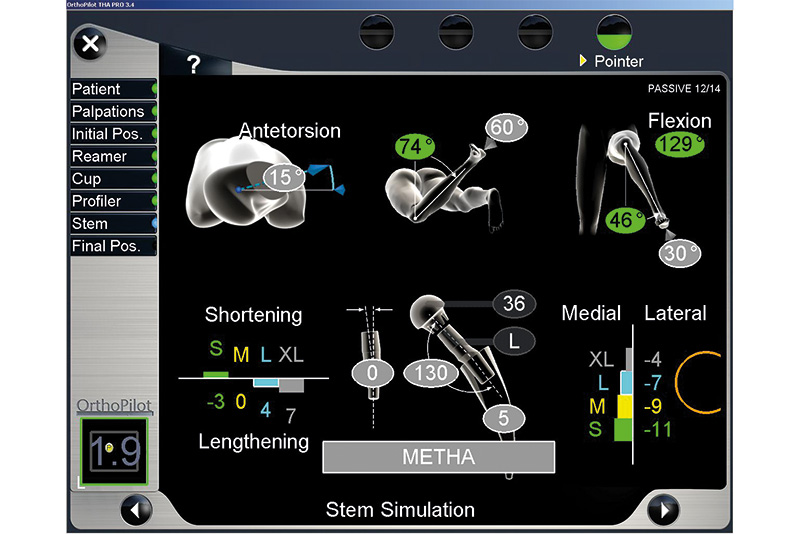Image resolution: width=800 pixels, height=534 pixels.
Task: Select the first tracker status indicator
Action: [377, 32]
